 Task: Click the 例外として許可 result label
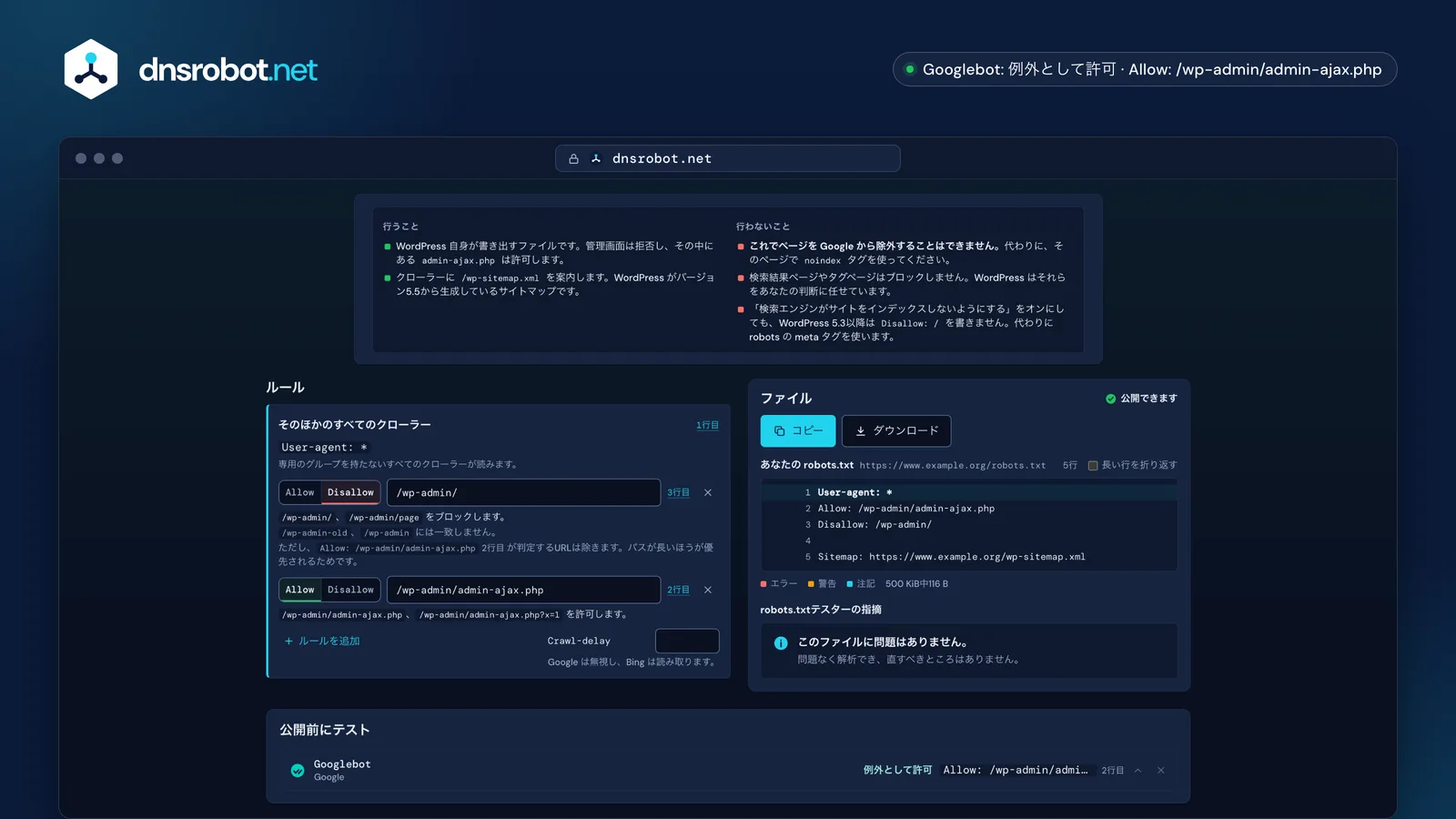tap(897, 771)
